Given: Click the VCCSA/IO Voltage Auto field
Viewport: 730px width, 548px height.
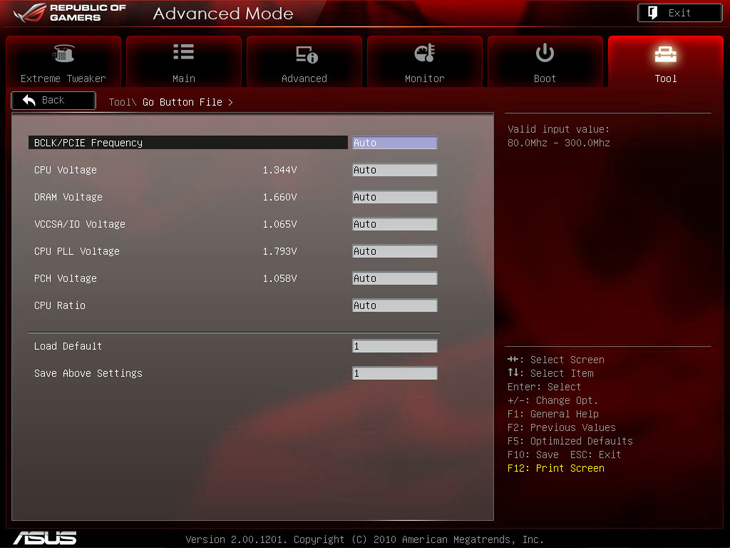Looking at the screenshot, I should [x=394, y=224].
